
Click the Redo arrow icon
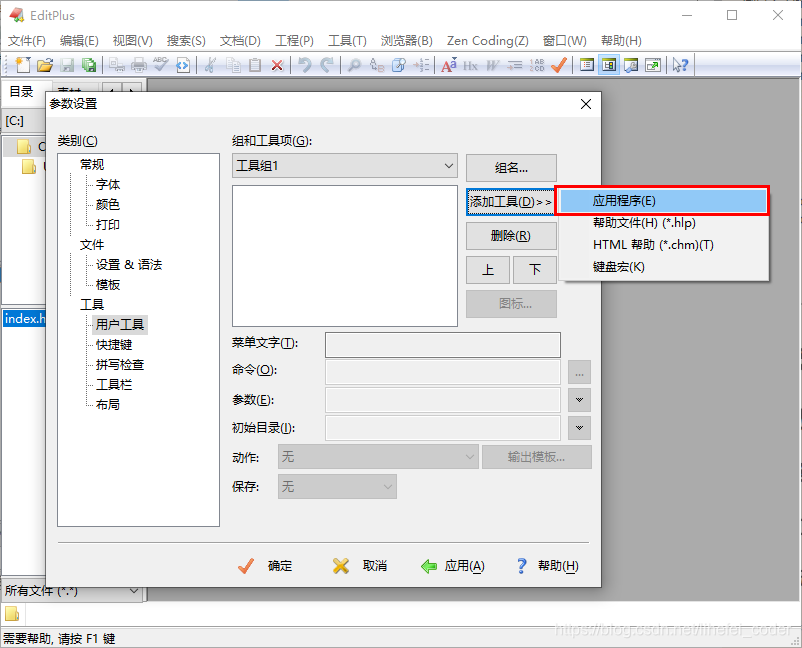326,65
